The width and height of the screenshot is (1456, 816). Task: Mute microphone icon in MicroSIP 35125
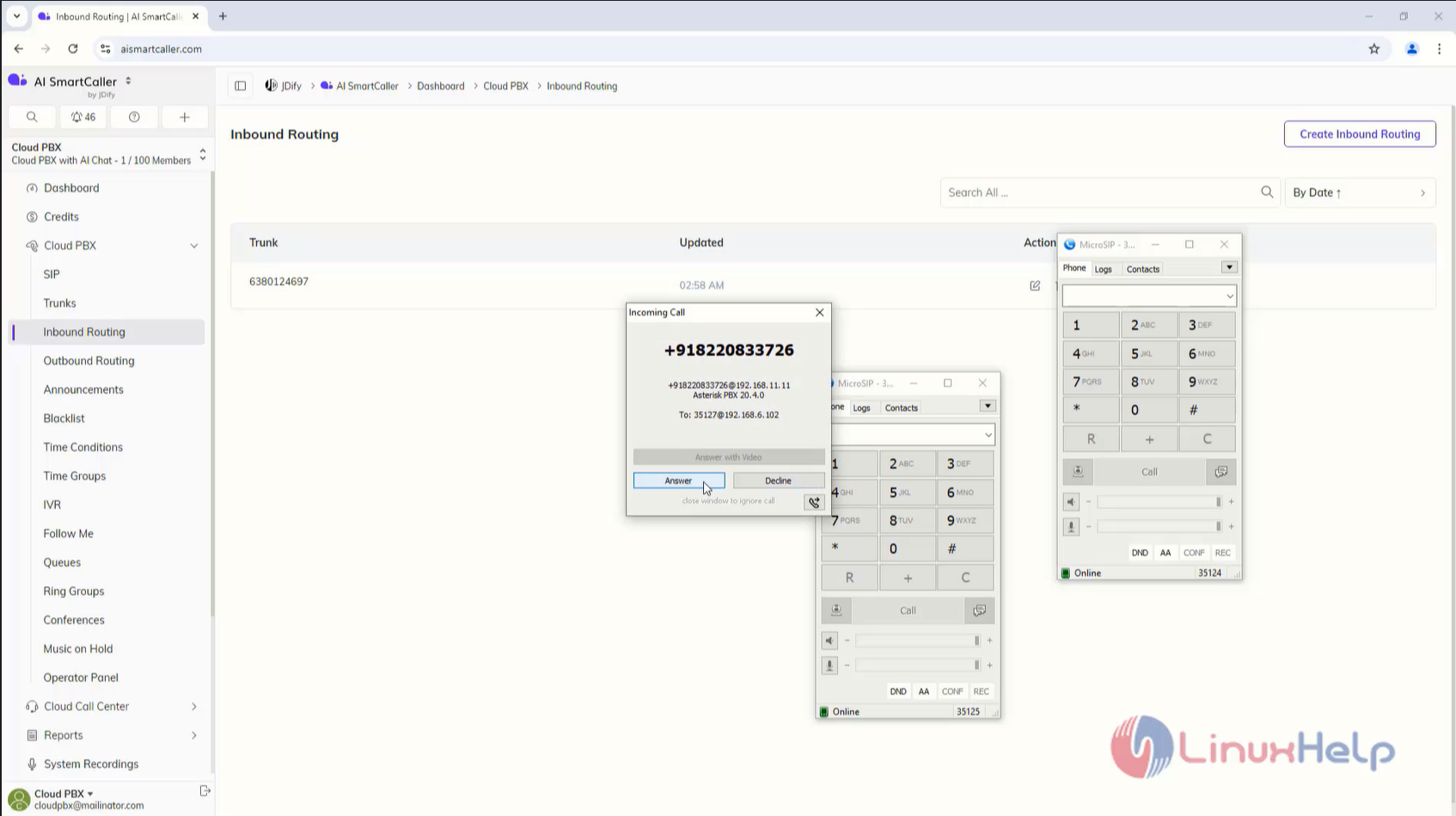click(x=829, y=666)
